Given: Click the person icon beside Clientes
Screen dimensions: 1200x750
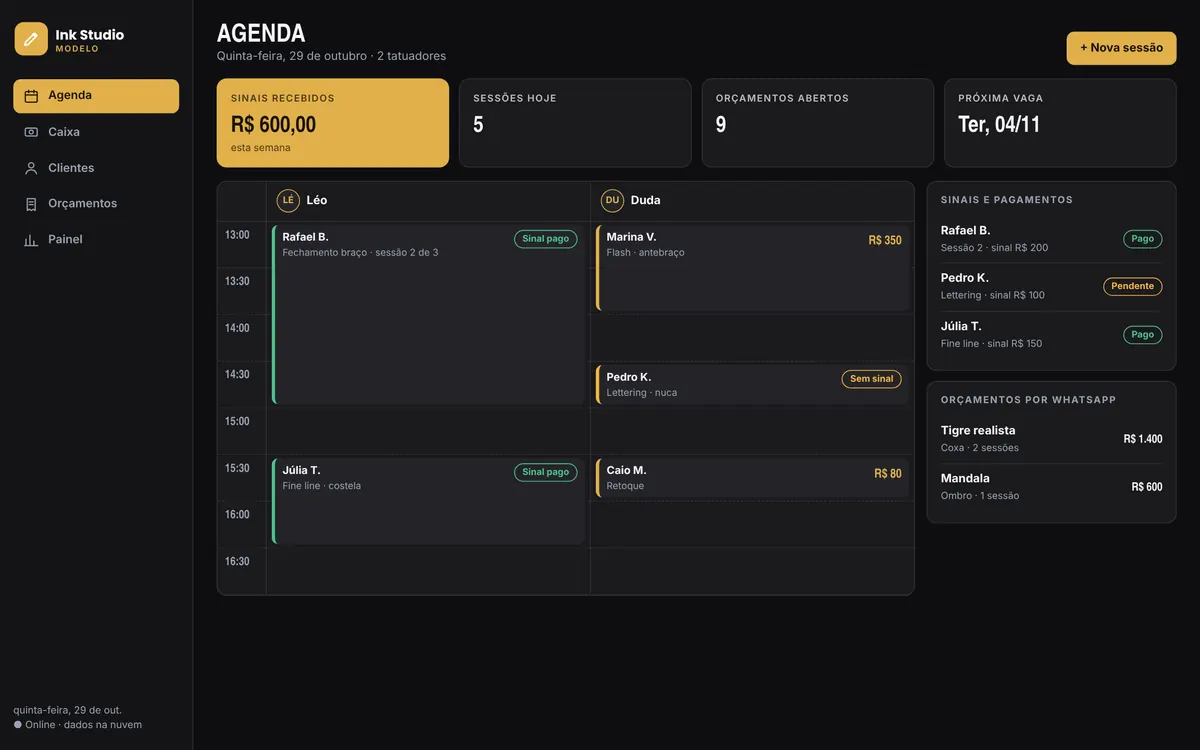Looking at the screenshot, I should click(31, 168).
